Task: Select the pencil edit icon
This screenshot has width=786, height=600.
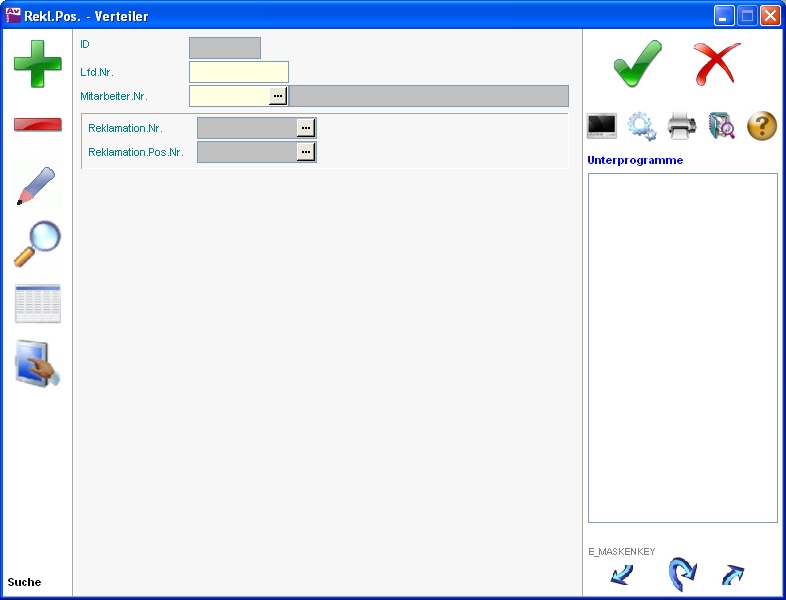Action: pos(37,186)
